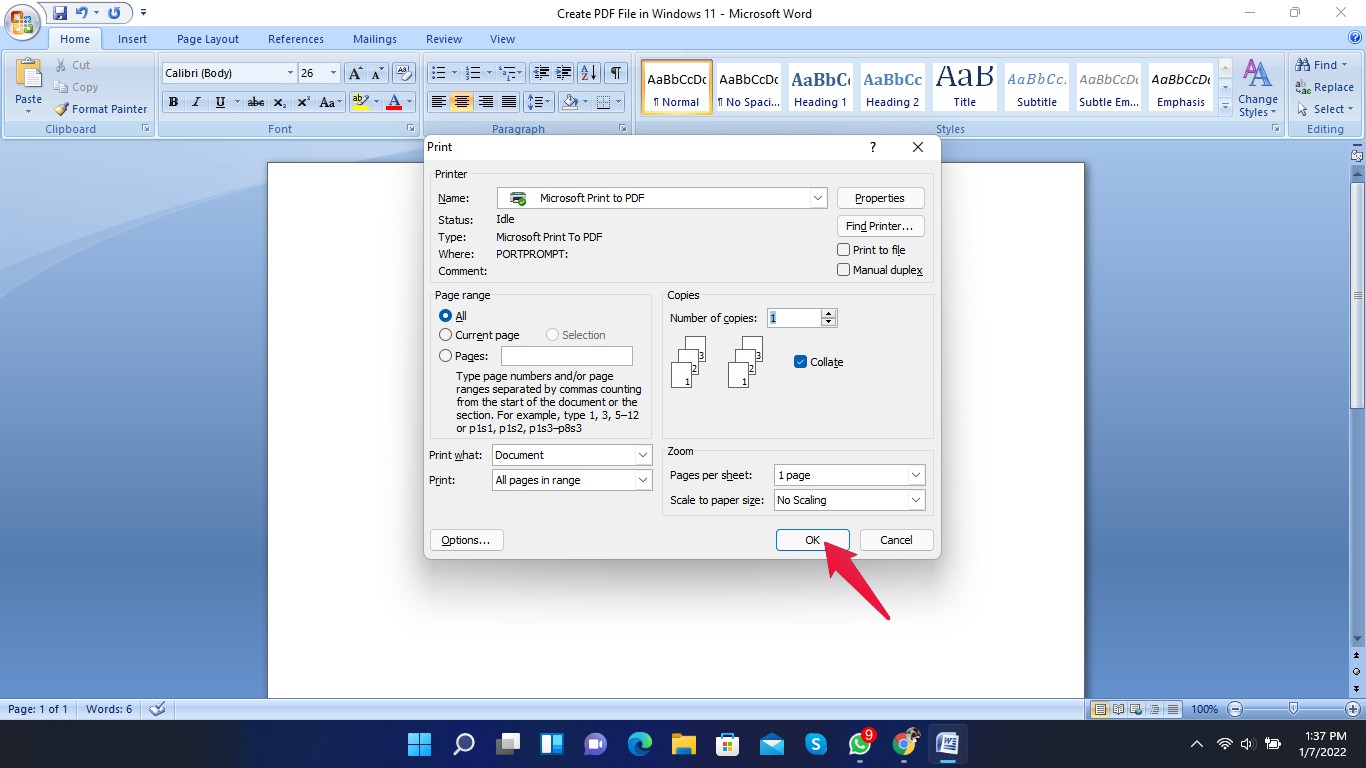This screenshot has width=1366, height=768.
Task: Click the Find Printer button
Action: coord(880,226)
